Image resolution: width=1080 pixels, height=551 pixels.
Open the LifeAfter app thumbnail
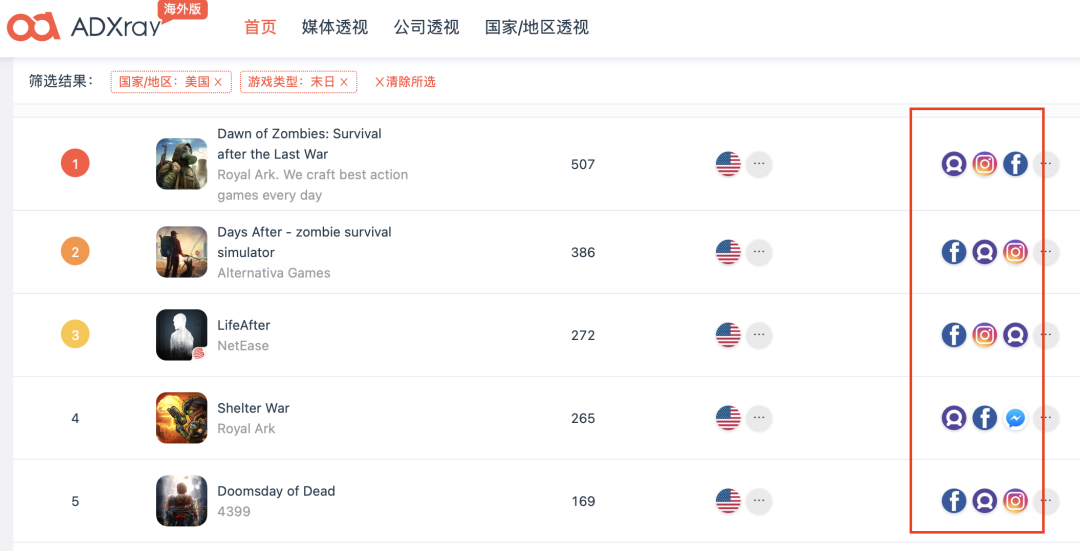pyautogui.click(x=182, y=335)
